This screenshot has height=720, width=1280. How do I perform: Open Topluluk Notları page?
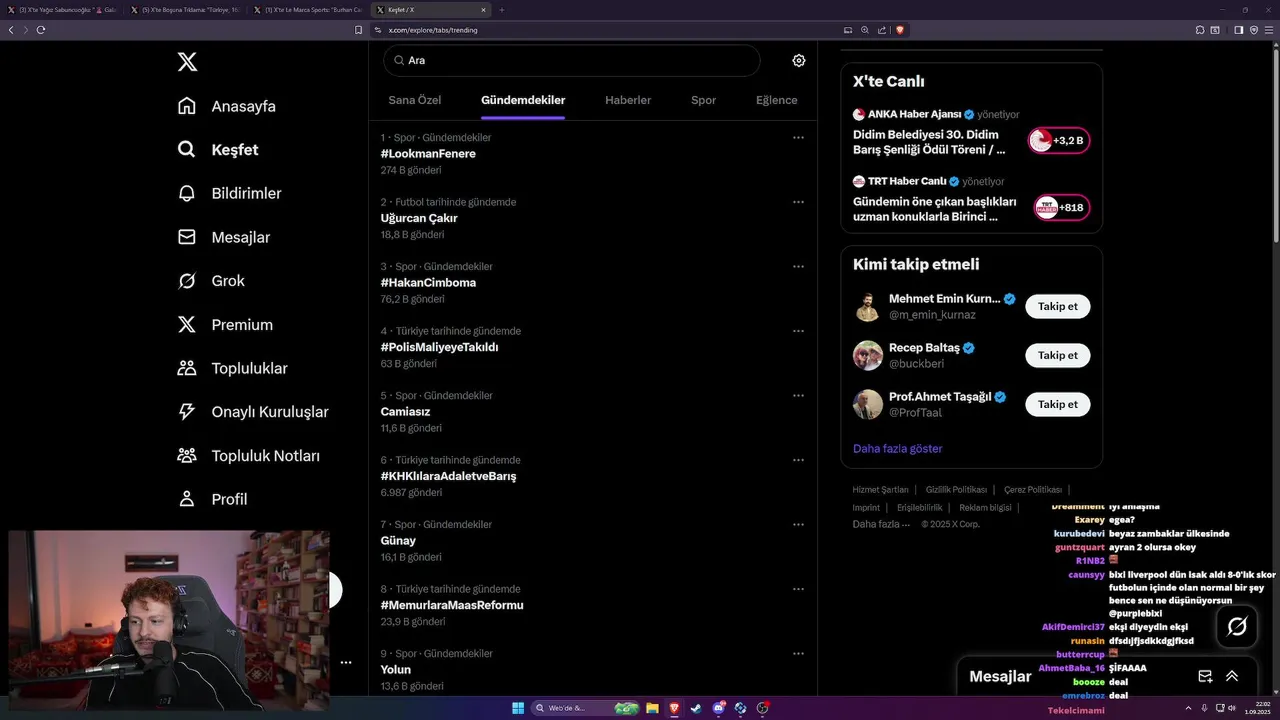pos(248,456)
